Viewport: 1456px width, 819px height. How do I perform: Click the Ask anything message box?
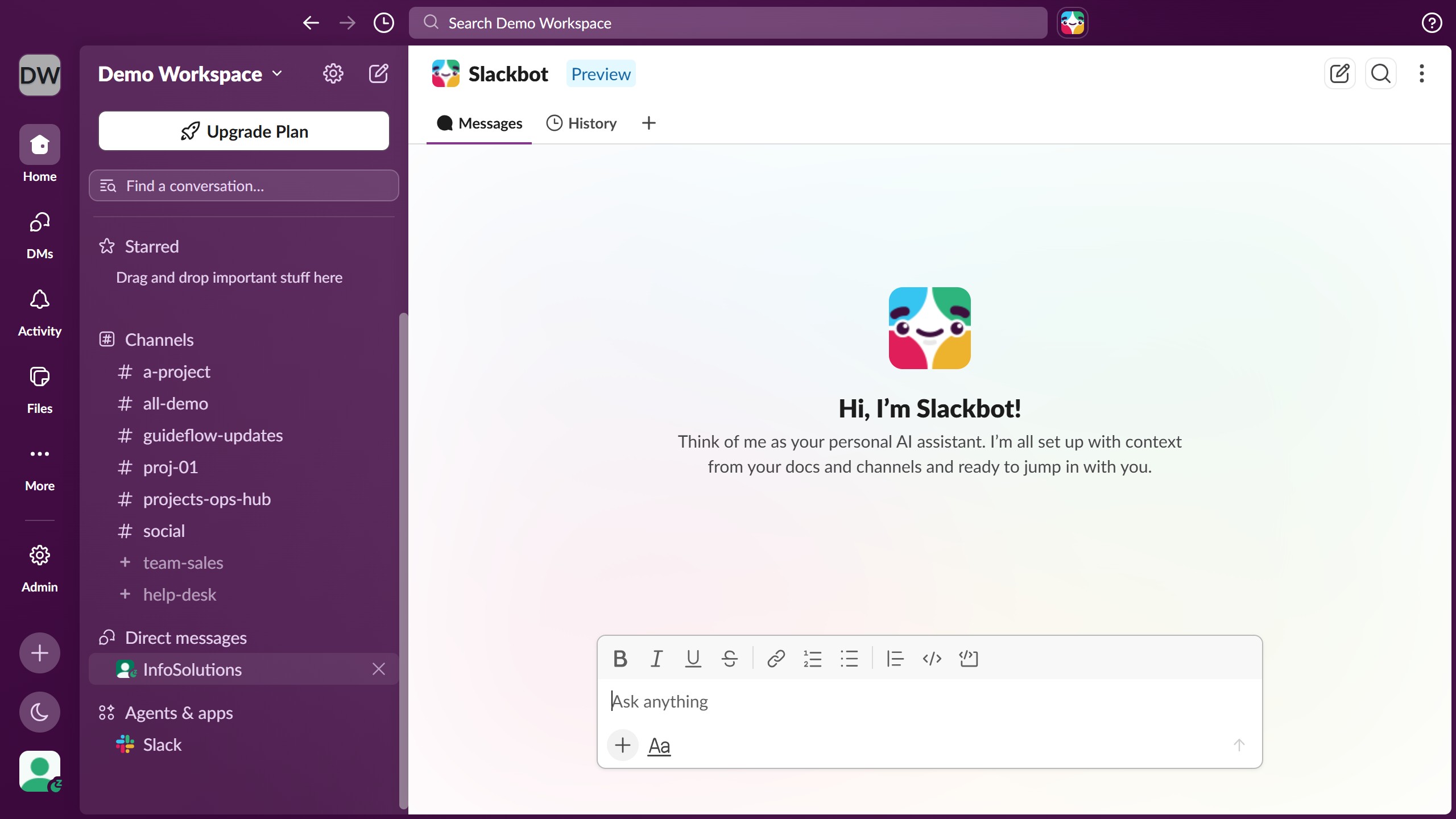click(x=929, y=701)
